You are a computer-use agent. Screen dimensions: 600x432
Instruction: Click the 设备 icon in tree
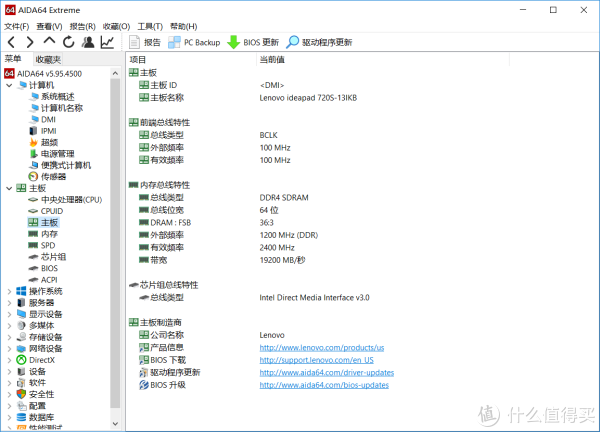(21, 372)
